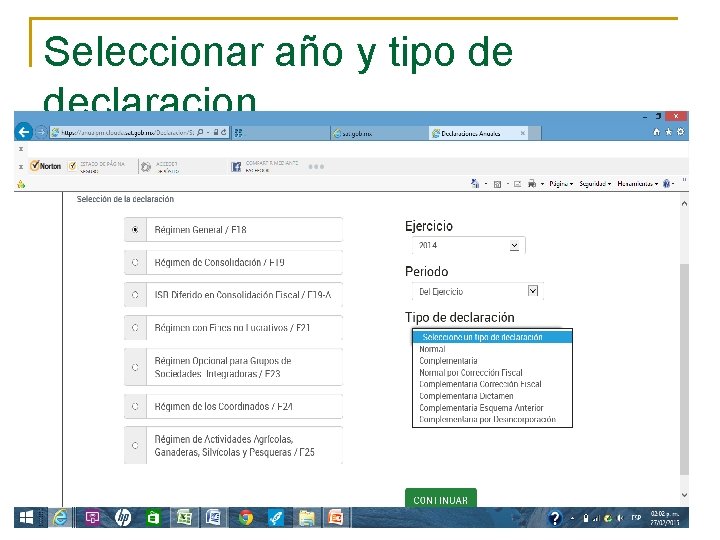Click the help icon in command bar

[x=667, y=184]
